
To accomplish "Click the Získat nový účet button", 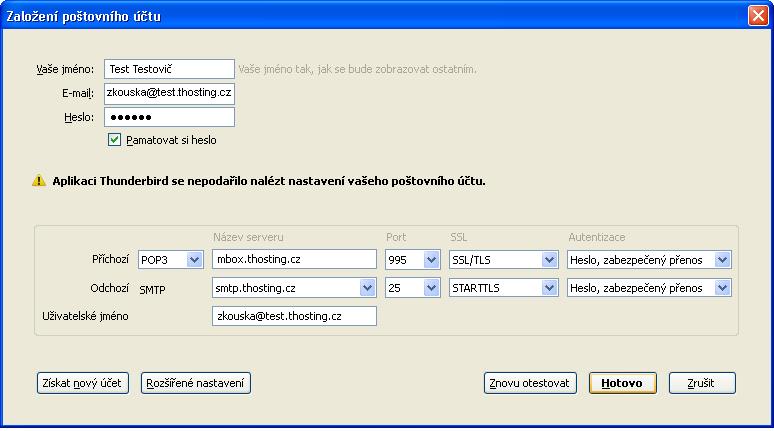I will click(x=83, y=383).
